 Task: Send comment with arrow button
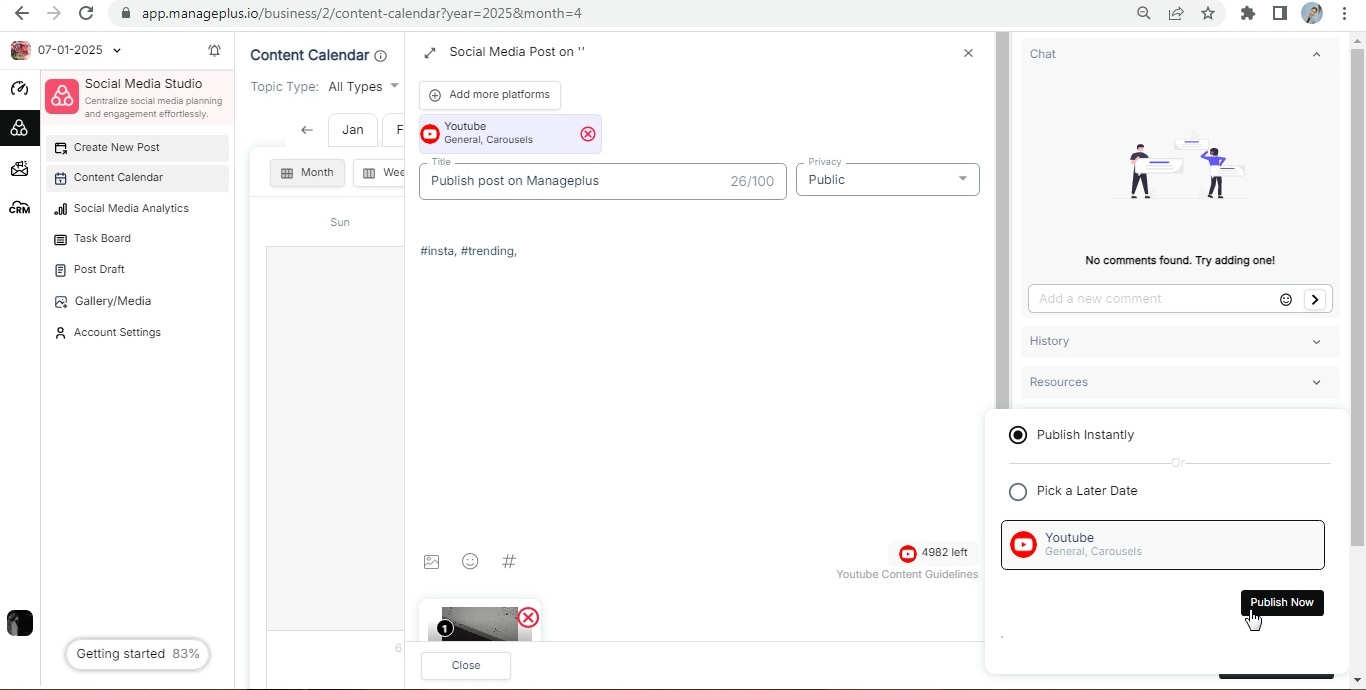click(x=1316, y=299)
